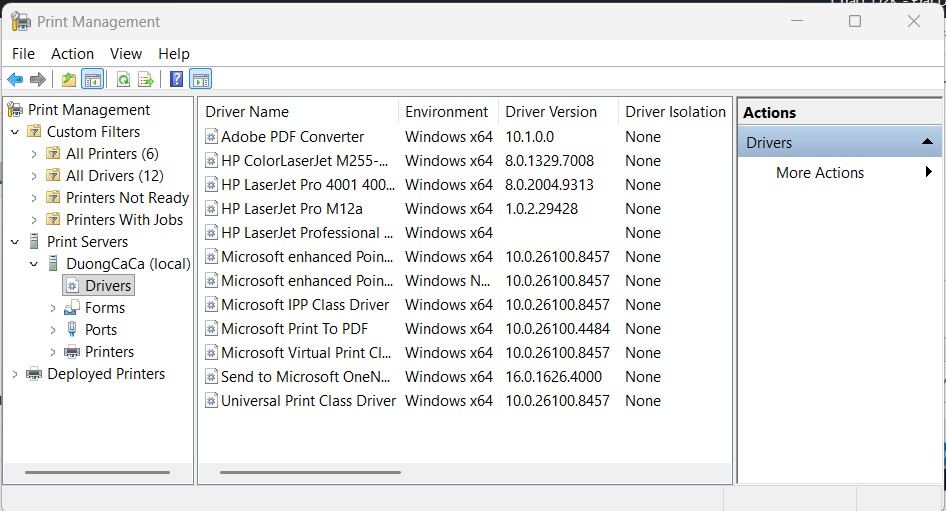Toggle the Show/Hide Console Tree icon
Screen dimensions: 946x511
coord(92,79)
